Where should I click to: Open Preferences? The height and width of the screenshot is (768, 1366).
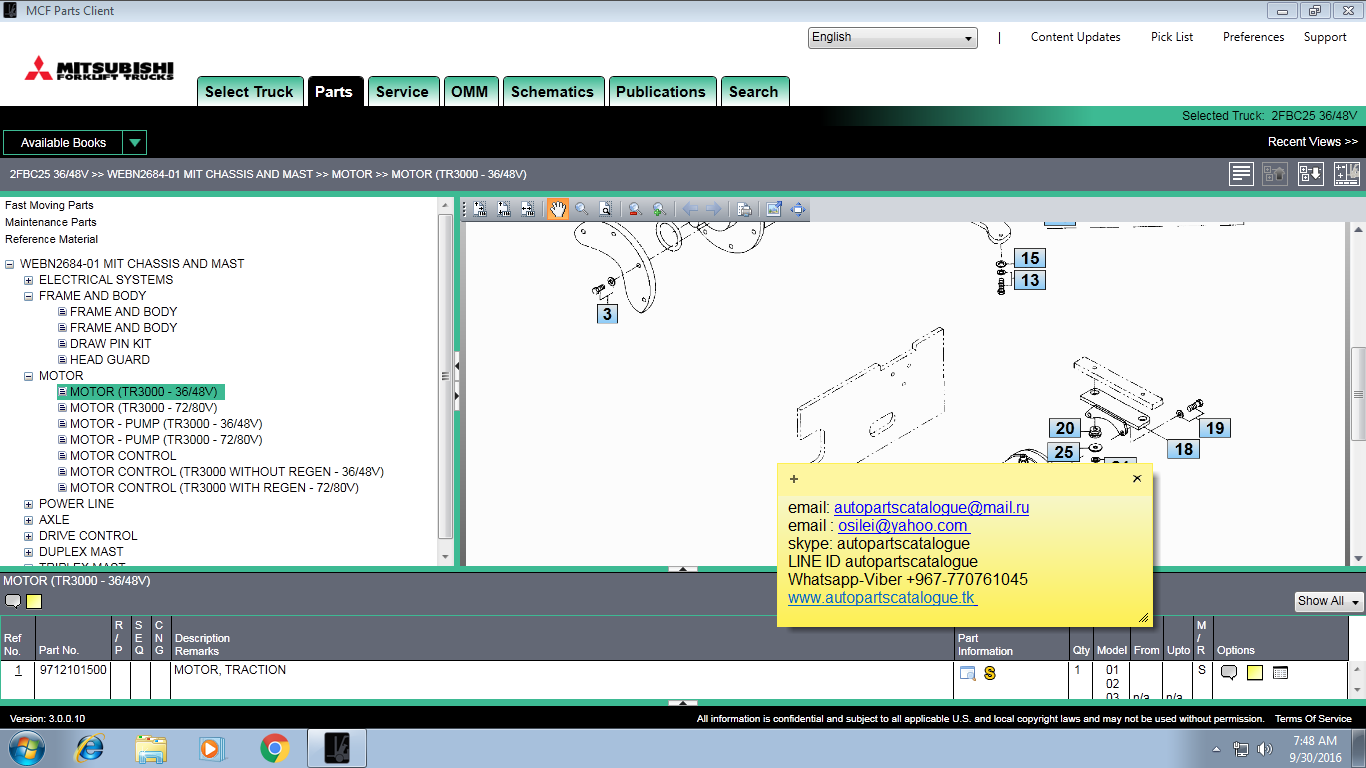1254,37
